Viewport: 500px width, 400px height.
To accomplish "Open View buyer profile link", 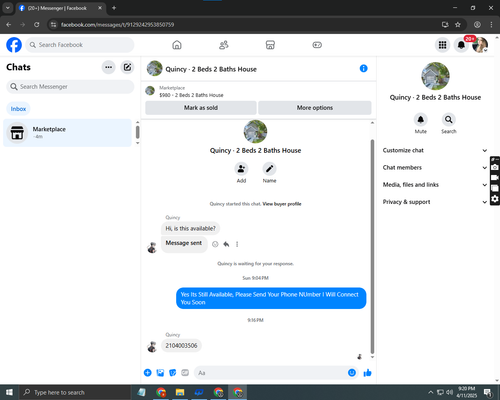I will 282,204.
